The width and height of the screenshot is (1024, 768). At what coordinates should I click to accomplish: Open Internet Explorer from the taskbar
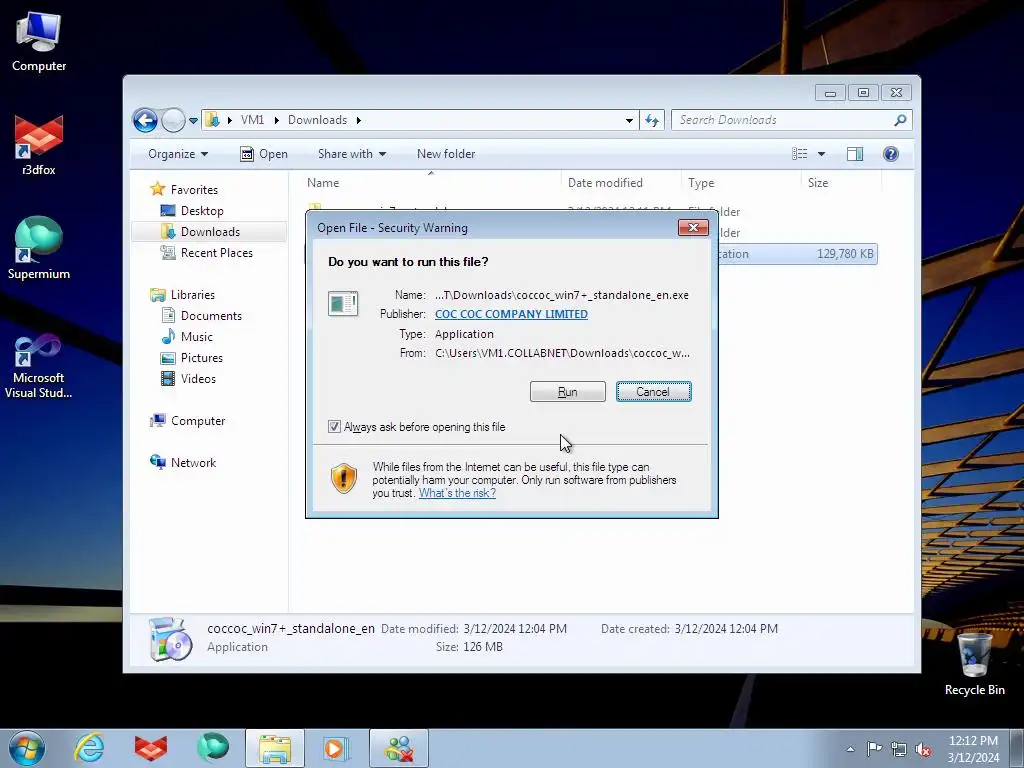[89, 748]
